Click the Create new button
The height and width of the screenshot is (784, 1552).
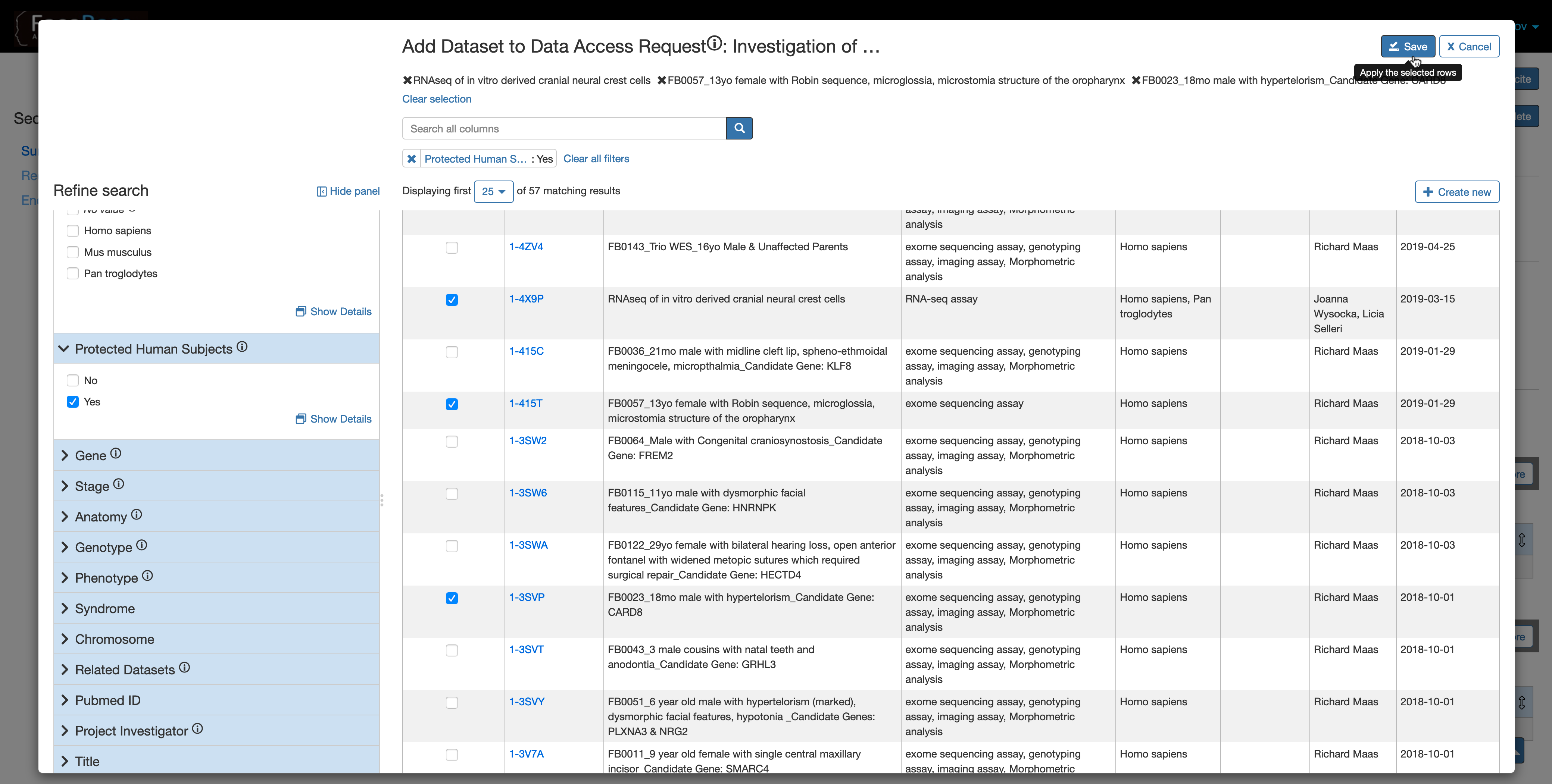pos(1456,192)
